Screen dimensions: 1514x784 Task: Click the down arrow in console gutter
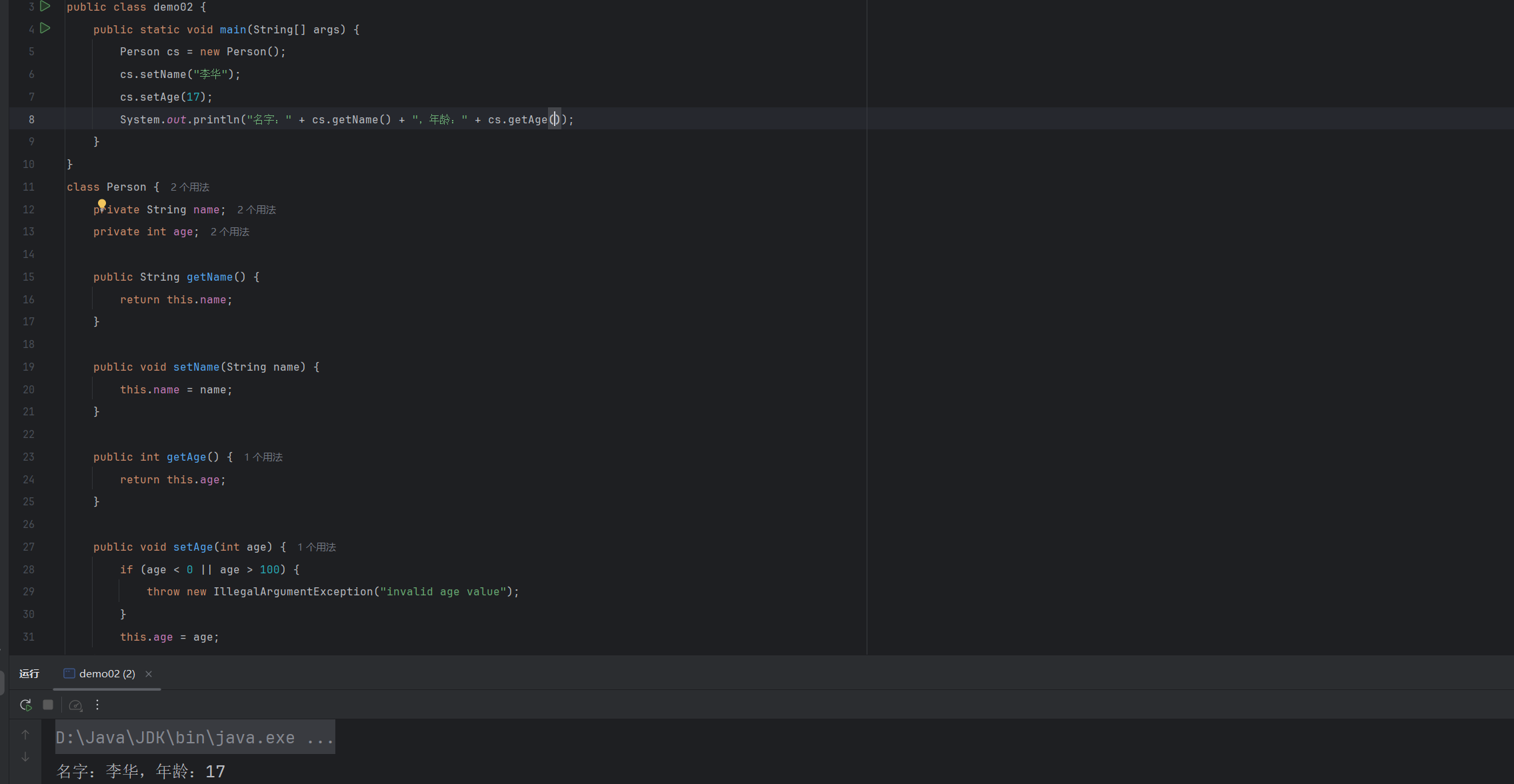pyautogui.click(x=25, y=757)
